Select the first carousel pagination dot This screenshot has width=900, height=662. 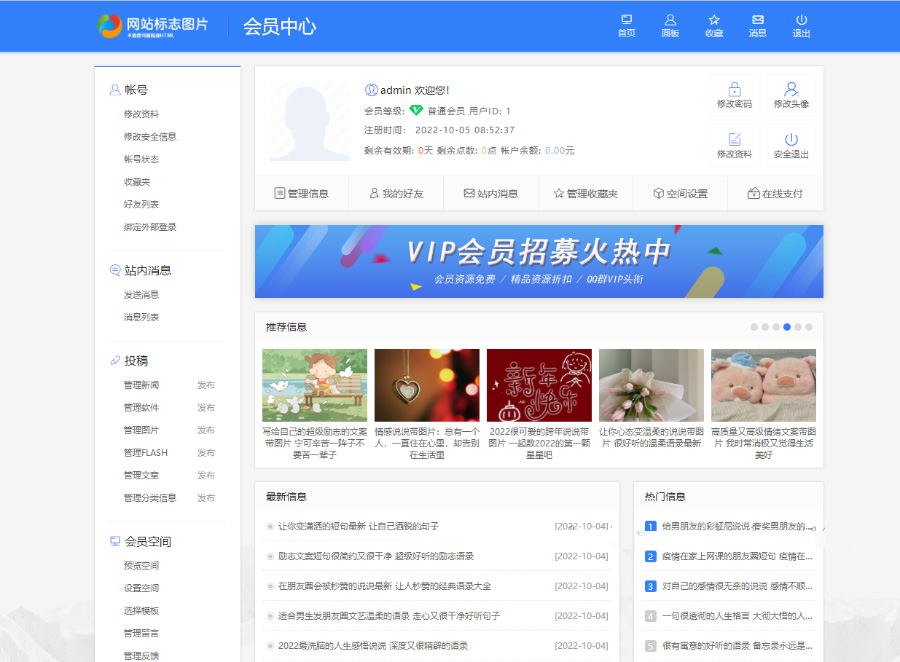point(754,327)
